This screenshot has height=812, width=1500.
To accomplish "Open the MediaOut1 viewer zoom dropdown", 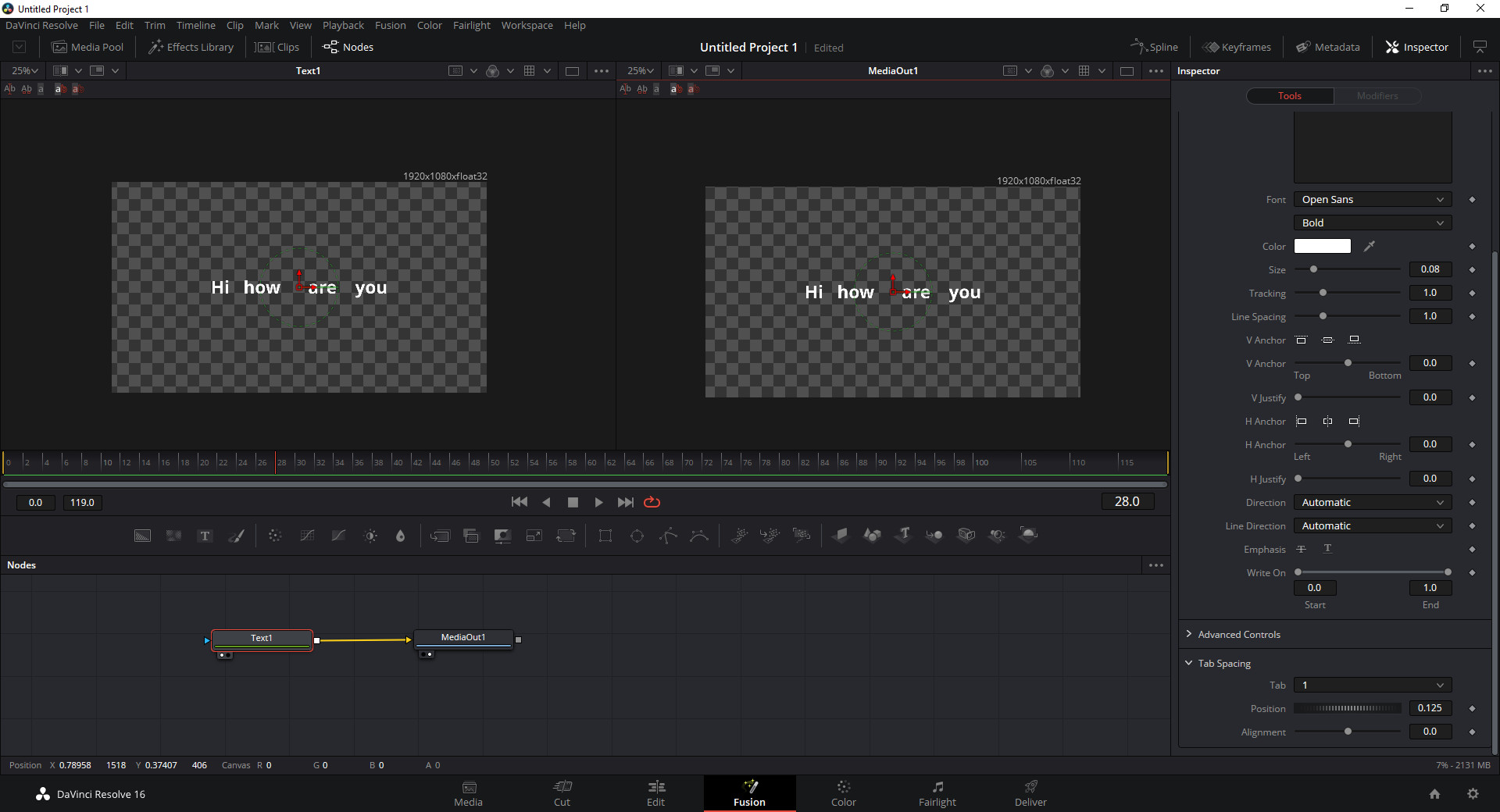I will coord(641,70).
